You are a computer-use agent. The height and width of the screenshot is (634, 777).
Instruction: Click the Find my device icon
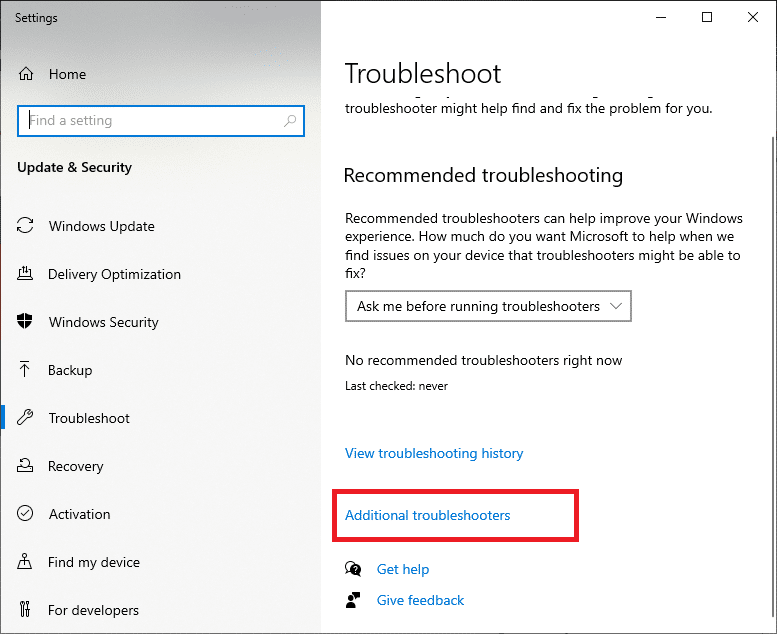coord(26,562)
